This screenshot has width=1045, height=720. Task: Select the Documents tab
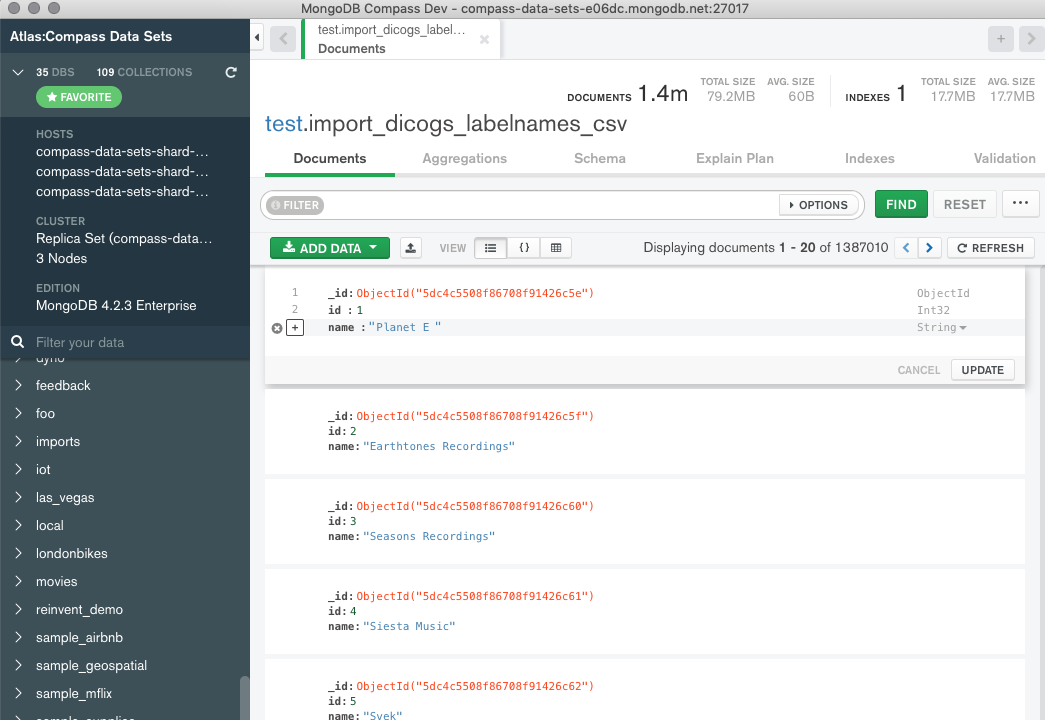[x=330, y=159]
